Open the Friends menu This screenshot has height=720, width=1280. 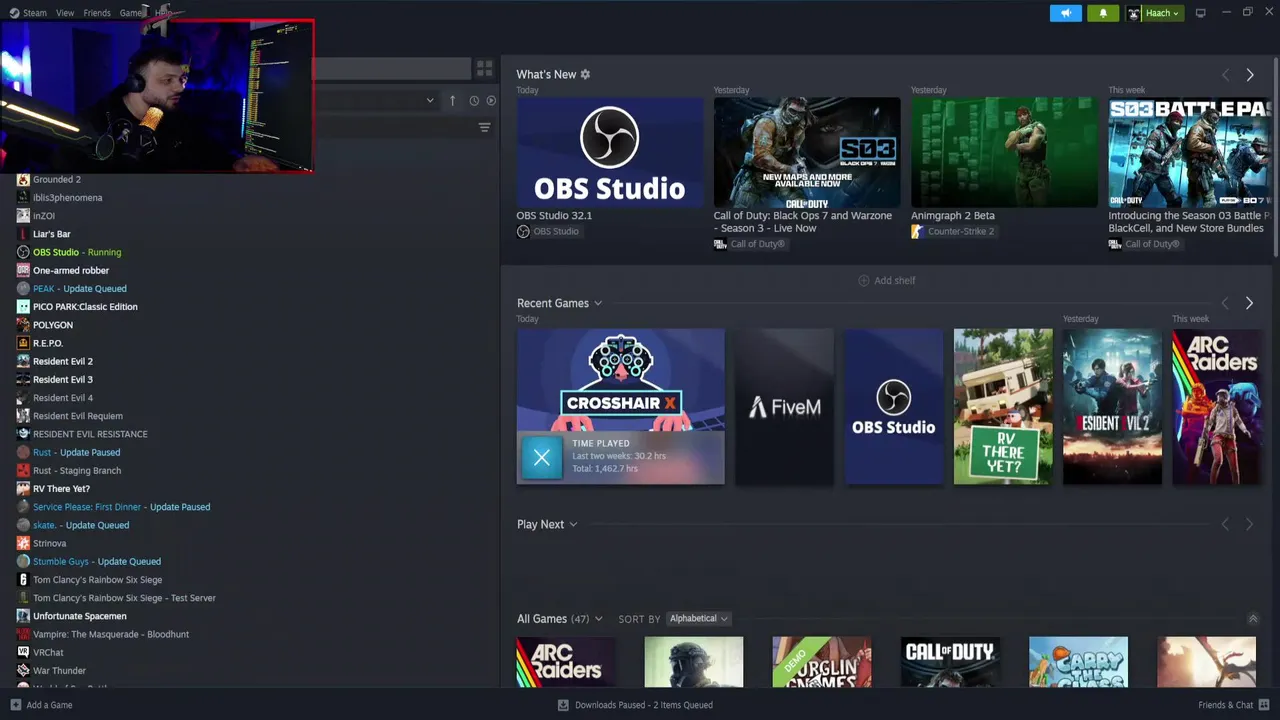point(97,13)
